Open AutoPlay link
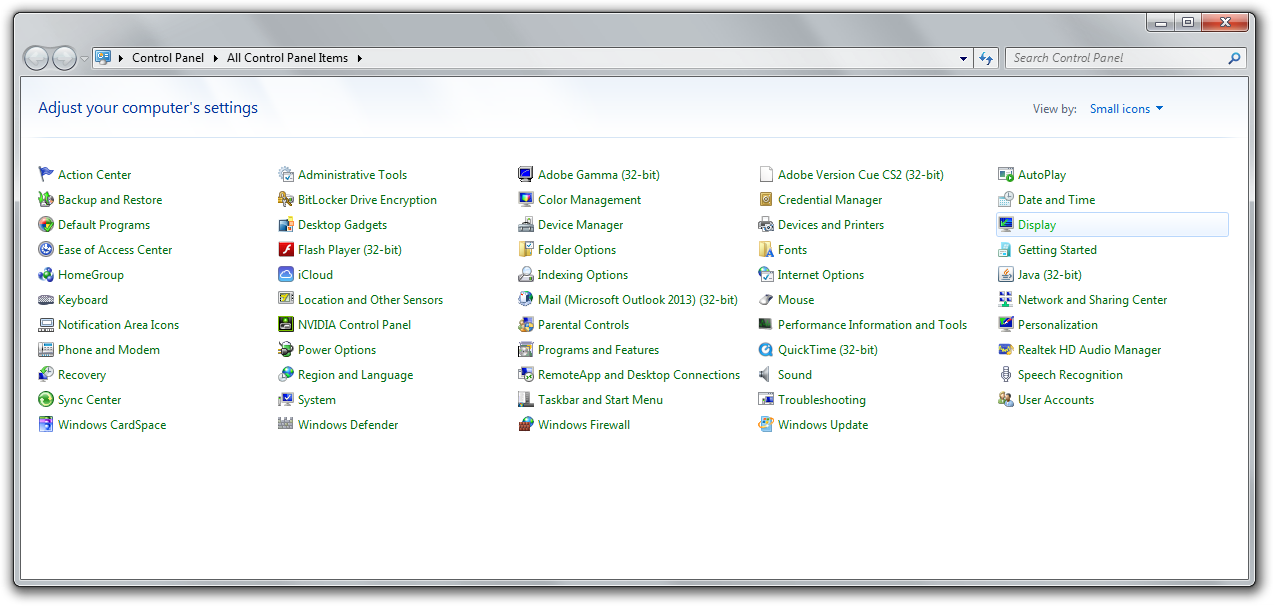The width and height of the screenshot is (1274, 606). [x=1042, y=174]
